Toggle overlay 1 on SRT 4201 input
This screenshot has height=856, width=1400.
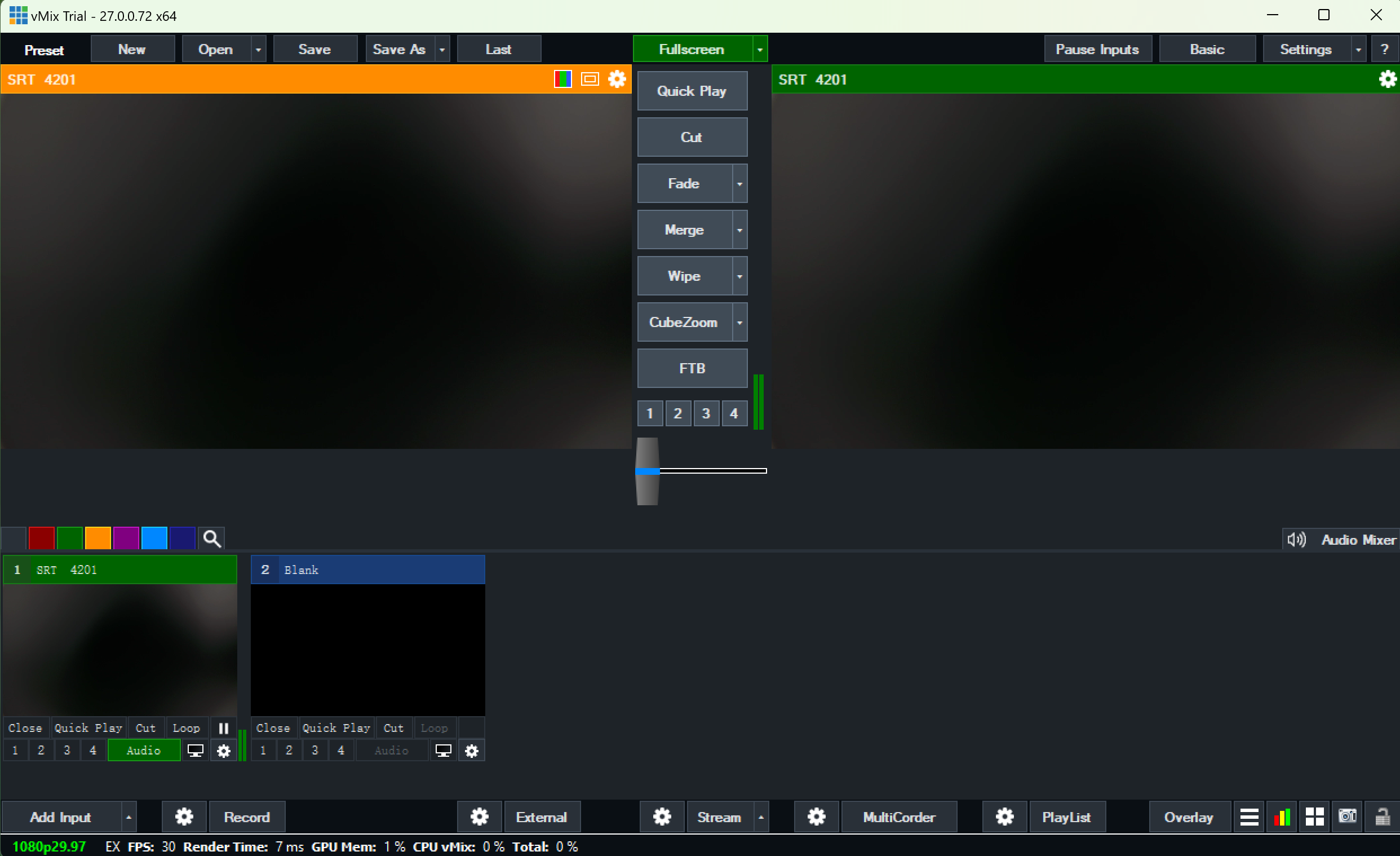[x=15, y=751]
